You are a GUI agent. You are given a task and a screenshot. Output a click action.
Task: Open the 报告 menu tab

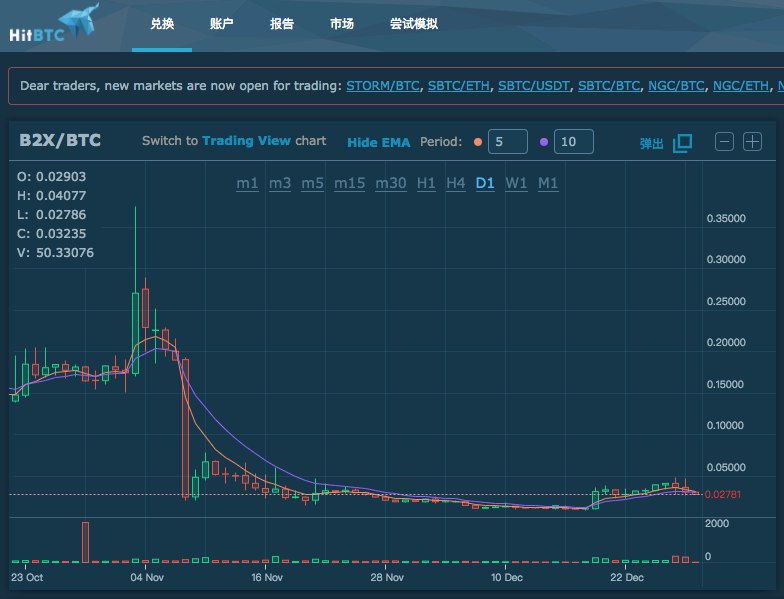[x=282, y=24]
